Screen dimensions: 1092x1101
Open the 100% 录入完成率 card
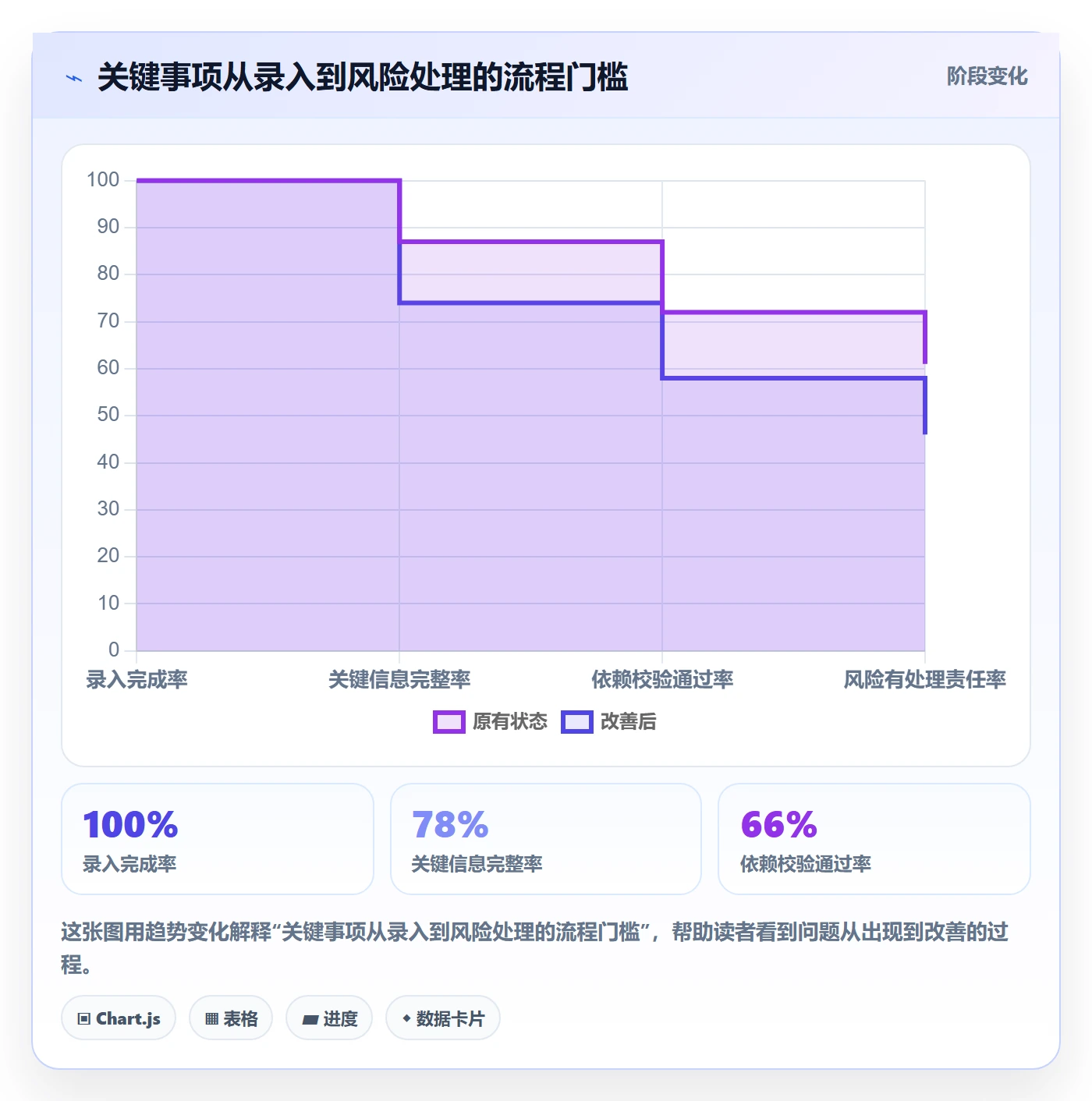(218, 839)
